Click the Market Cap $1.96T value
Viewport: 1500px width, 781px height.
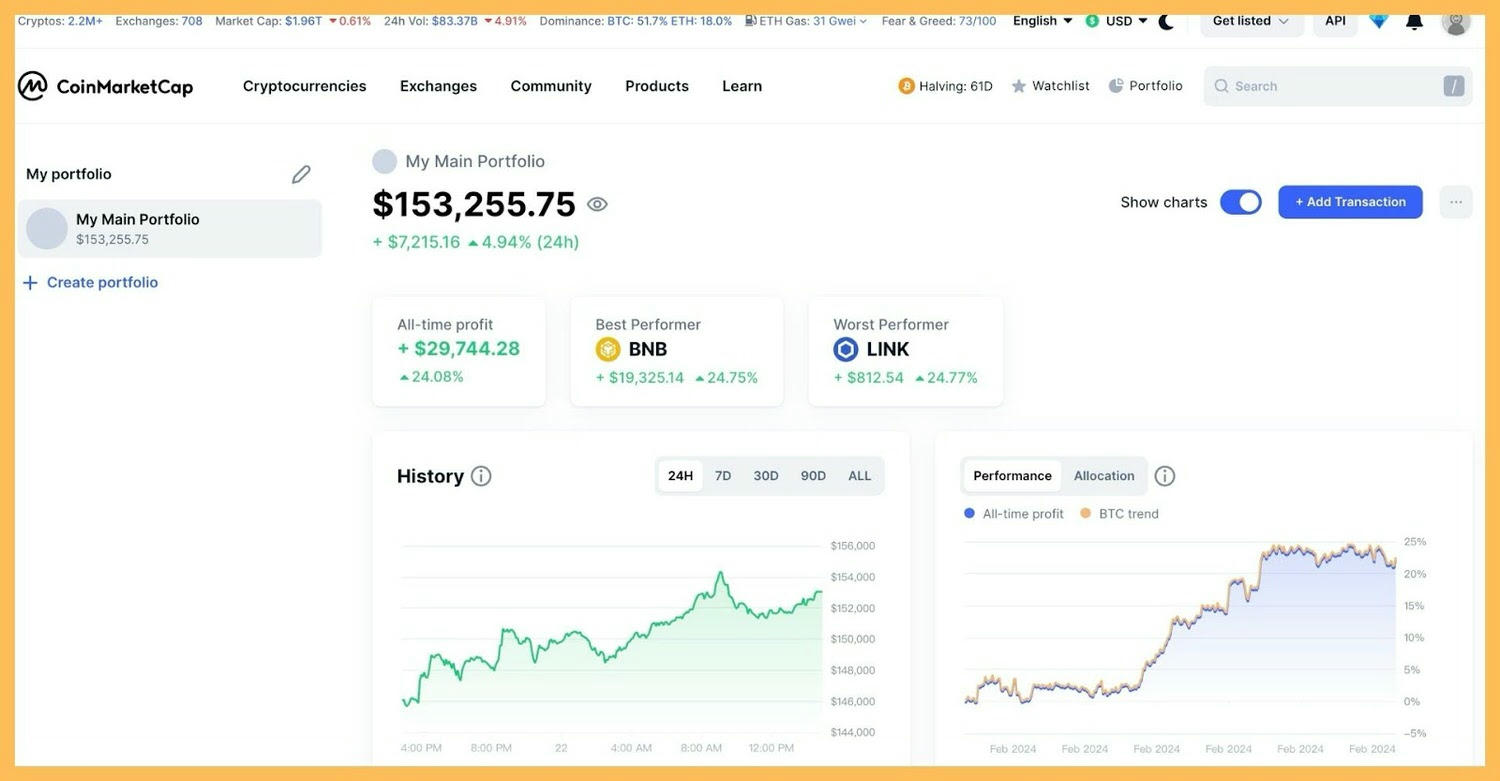[x=303, y=21]
